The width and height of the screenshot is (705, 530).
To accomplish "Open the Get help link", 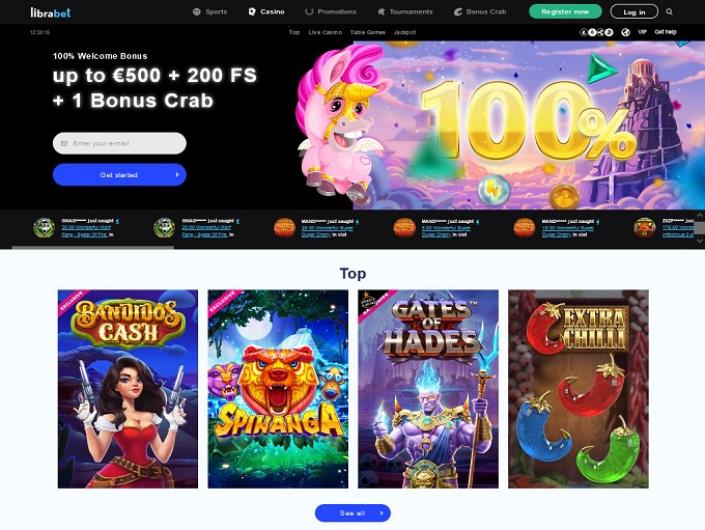I will 665,32.
